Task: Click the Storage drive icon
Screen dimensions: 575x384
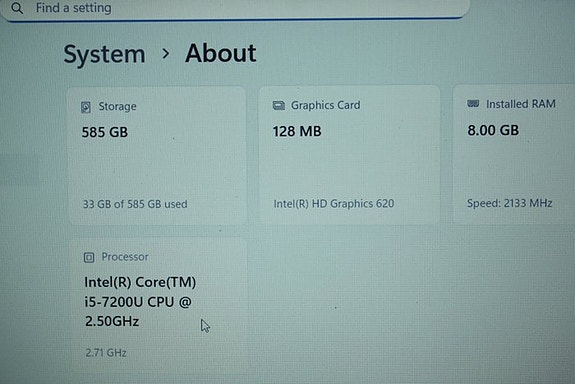Action: point(86,107)
